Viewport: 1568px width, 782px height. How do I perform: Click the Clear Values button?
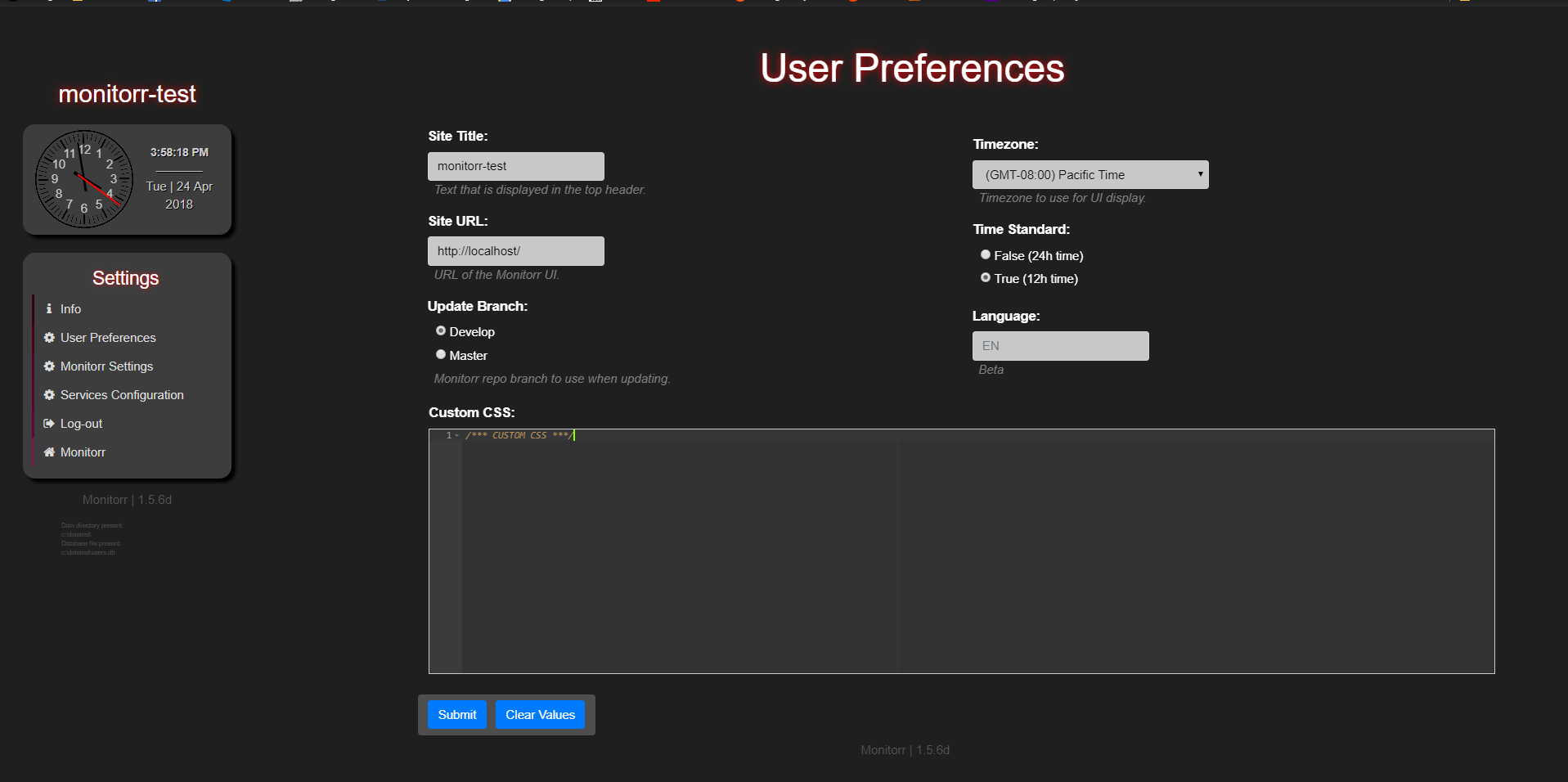pos(540,714)
